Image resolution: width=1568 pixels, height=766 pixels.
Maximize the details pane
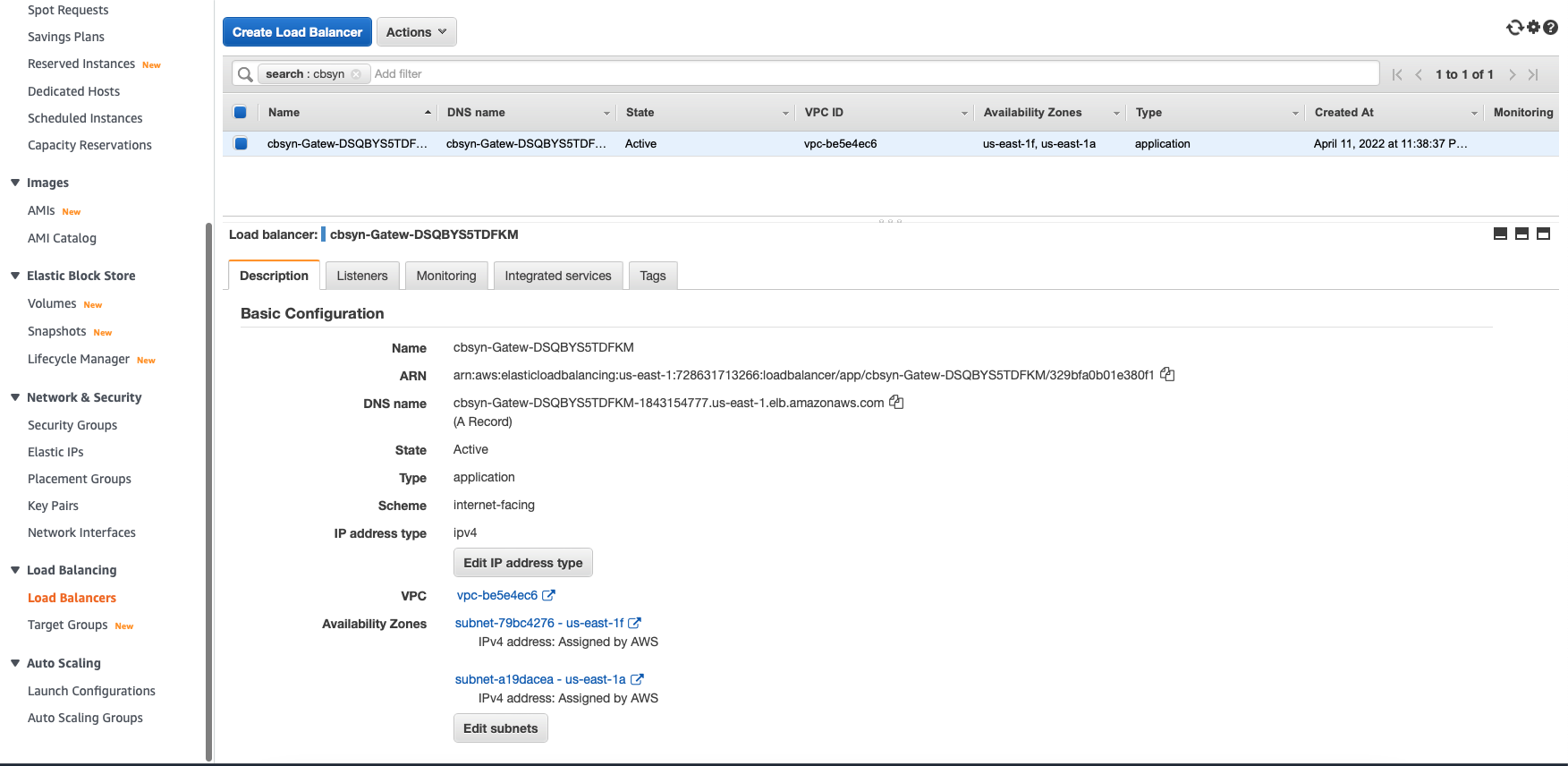1543,234
